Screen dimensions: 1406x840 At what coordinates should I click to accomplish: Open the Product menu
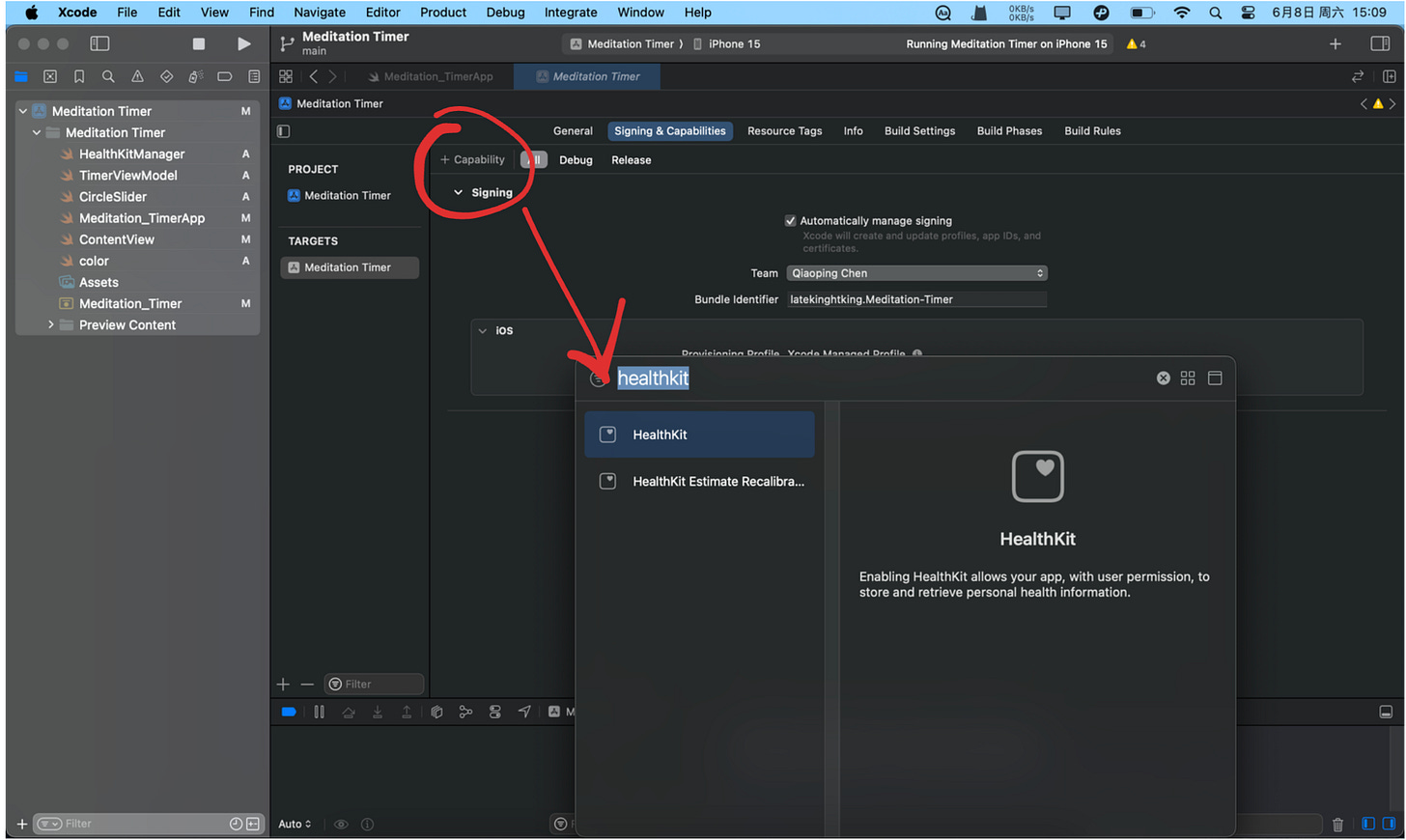(x=443, y=13)
